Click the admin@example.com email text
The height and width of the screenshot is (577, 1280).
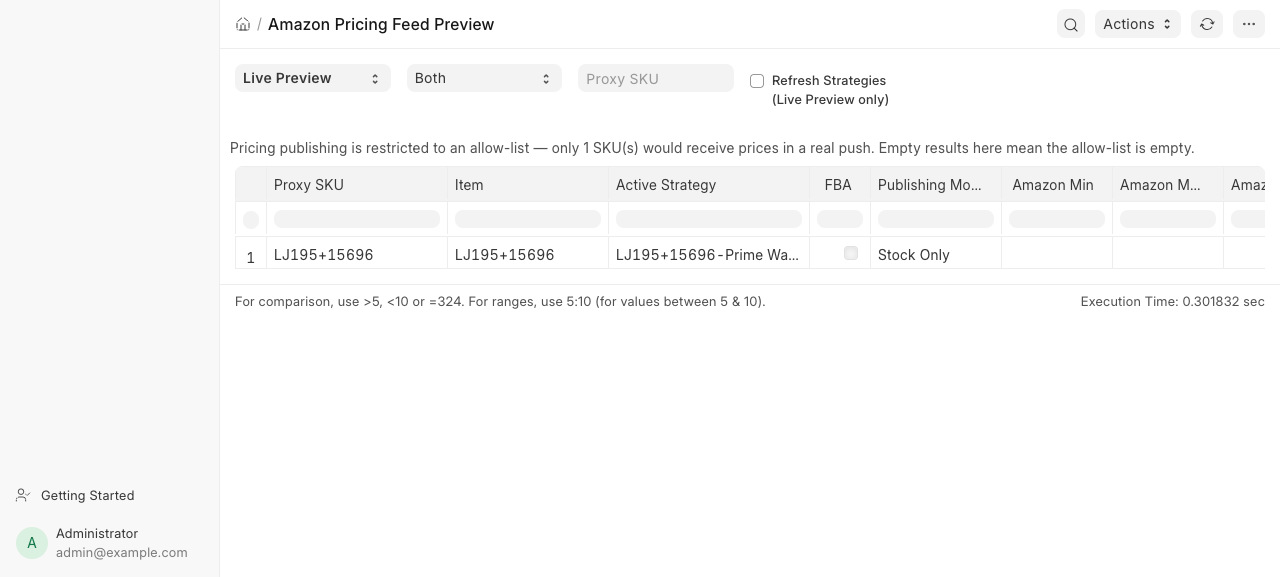[121, 552]
